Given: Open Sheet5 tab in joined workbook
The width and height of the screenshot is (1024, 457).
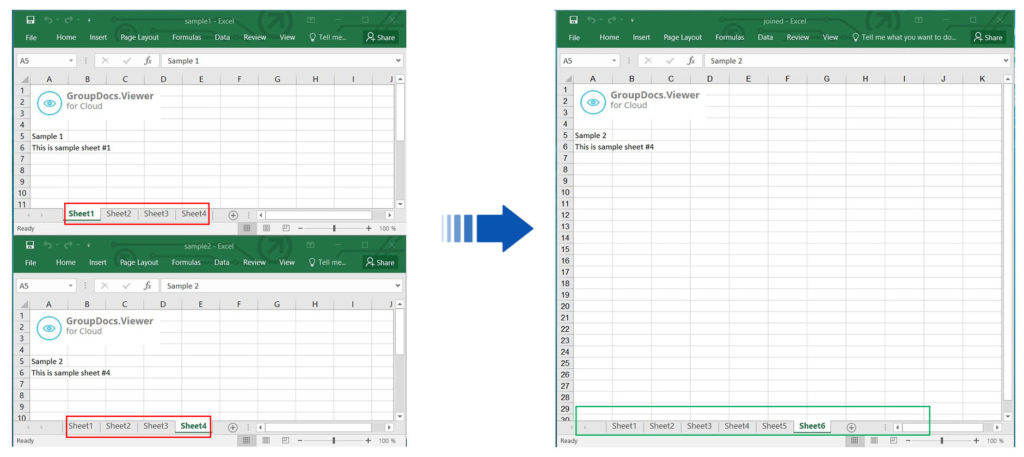Looking at the screenshot, I should pos(774,426).
